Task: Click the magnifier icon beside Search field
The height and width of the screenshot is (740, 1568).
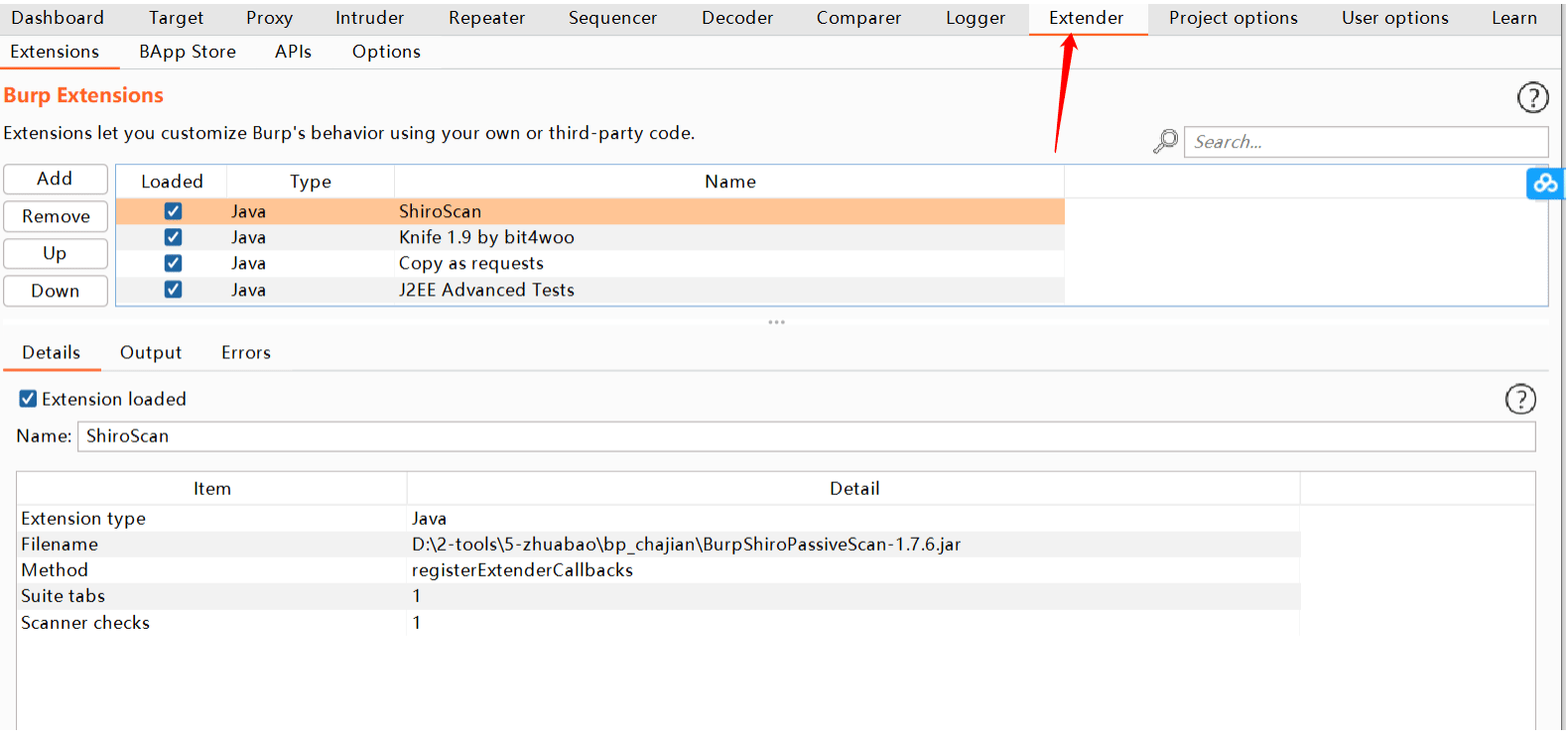Action: [1165, 142]
